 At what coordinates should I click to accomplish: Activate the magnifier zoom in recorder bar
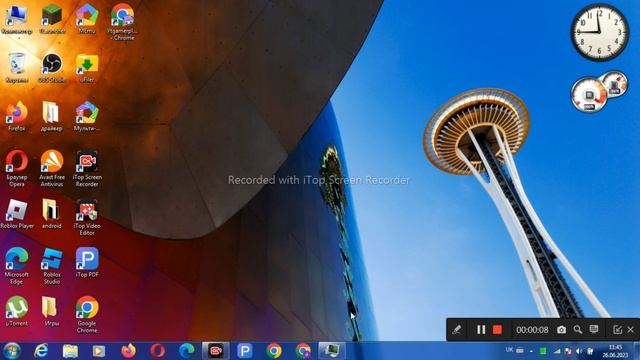[x=578, y=329]
